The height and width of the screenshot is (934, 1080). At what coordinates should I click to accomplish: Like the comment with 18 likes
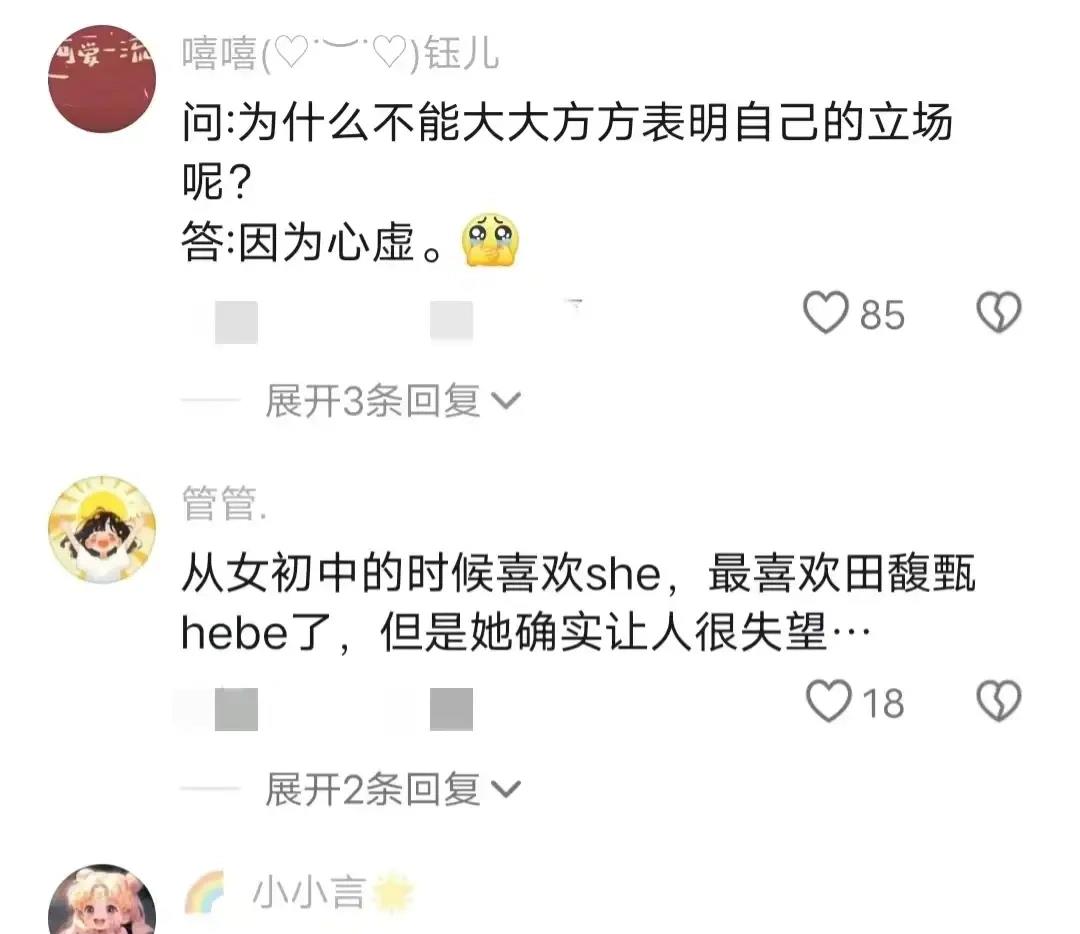(x=828, y=701)
